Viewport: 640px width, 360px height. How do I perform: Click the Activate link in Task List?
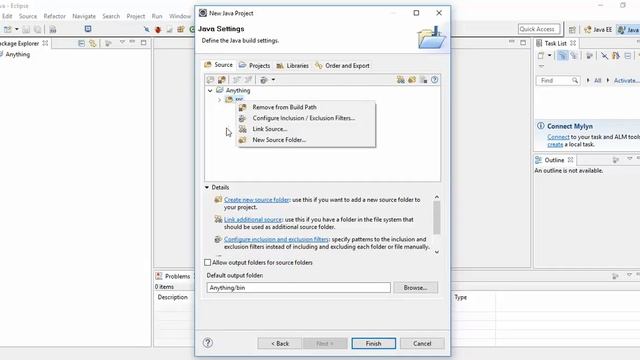click(x=627, y=81)
